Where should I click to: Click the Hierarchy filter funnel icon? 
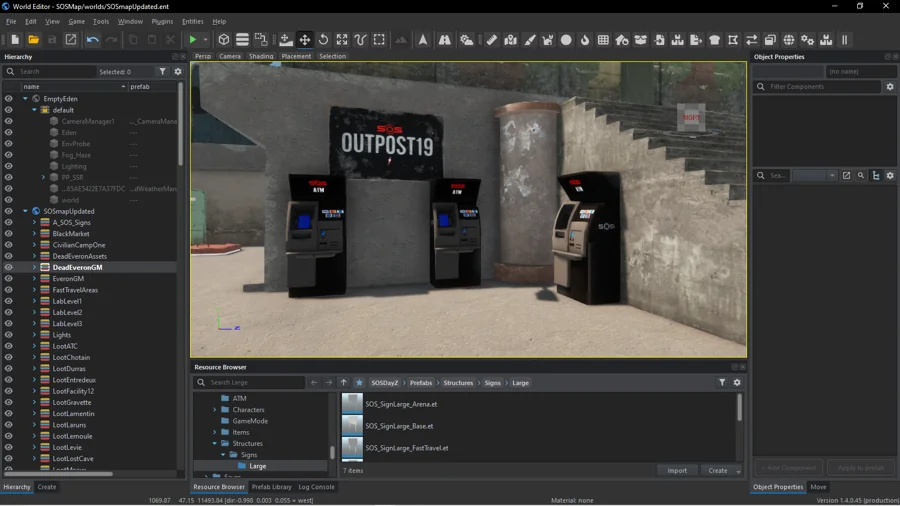(162, 72)
